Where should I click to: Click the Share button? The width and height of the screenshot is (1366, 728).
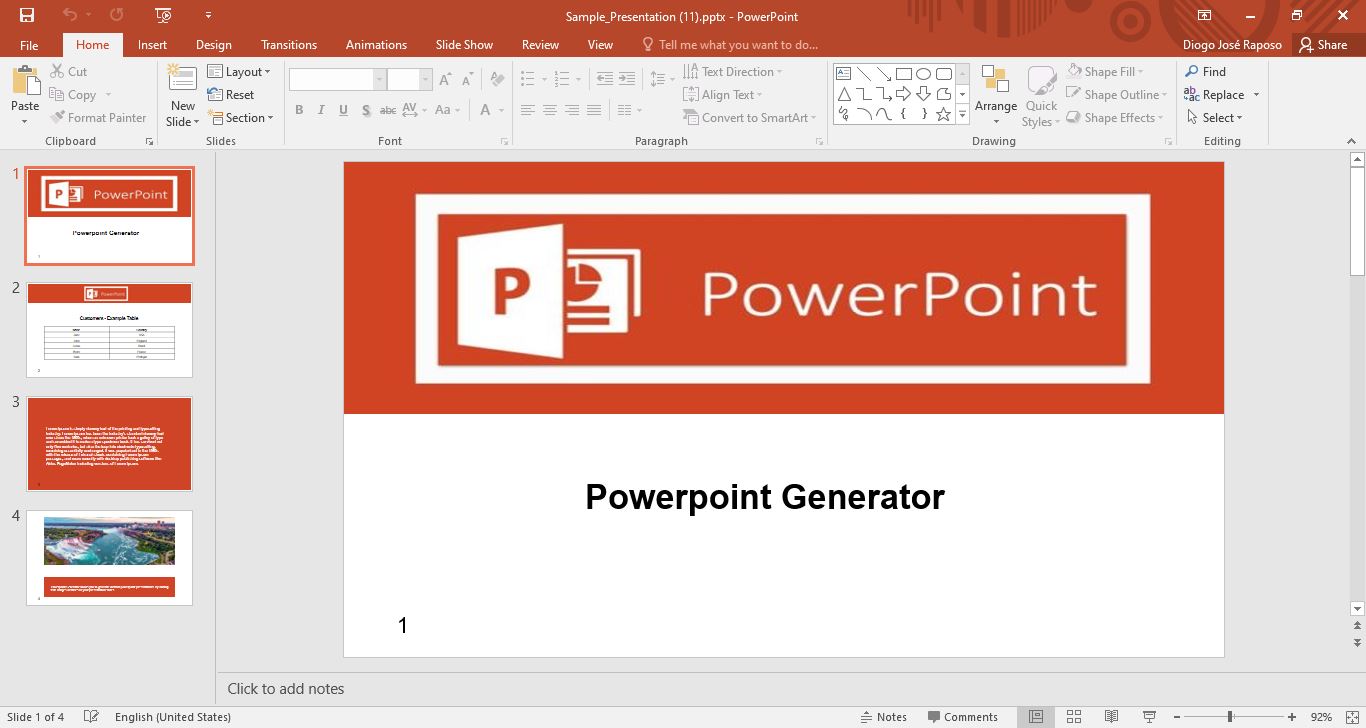pos(1322,45)
